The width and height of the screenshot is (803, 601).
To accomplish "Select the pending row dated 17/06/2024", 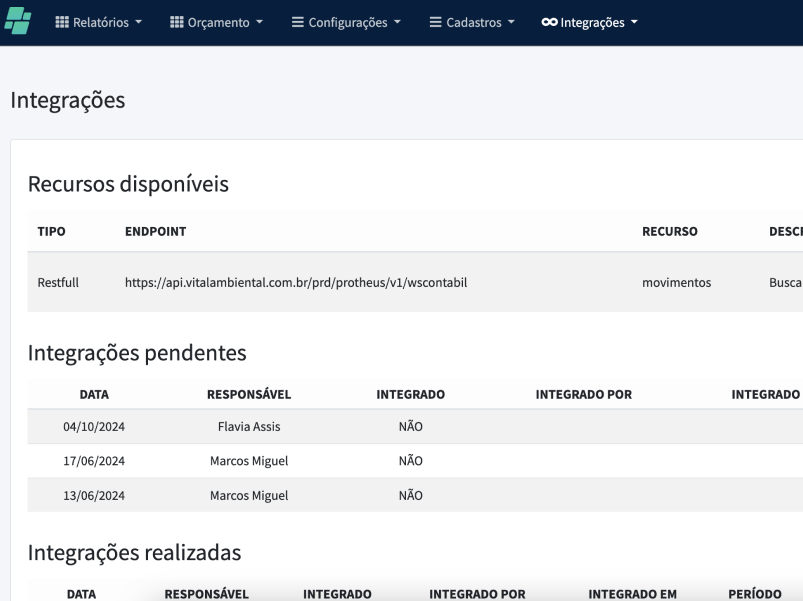I will (93, 461).
